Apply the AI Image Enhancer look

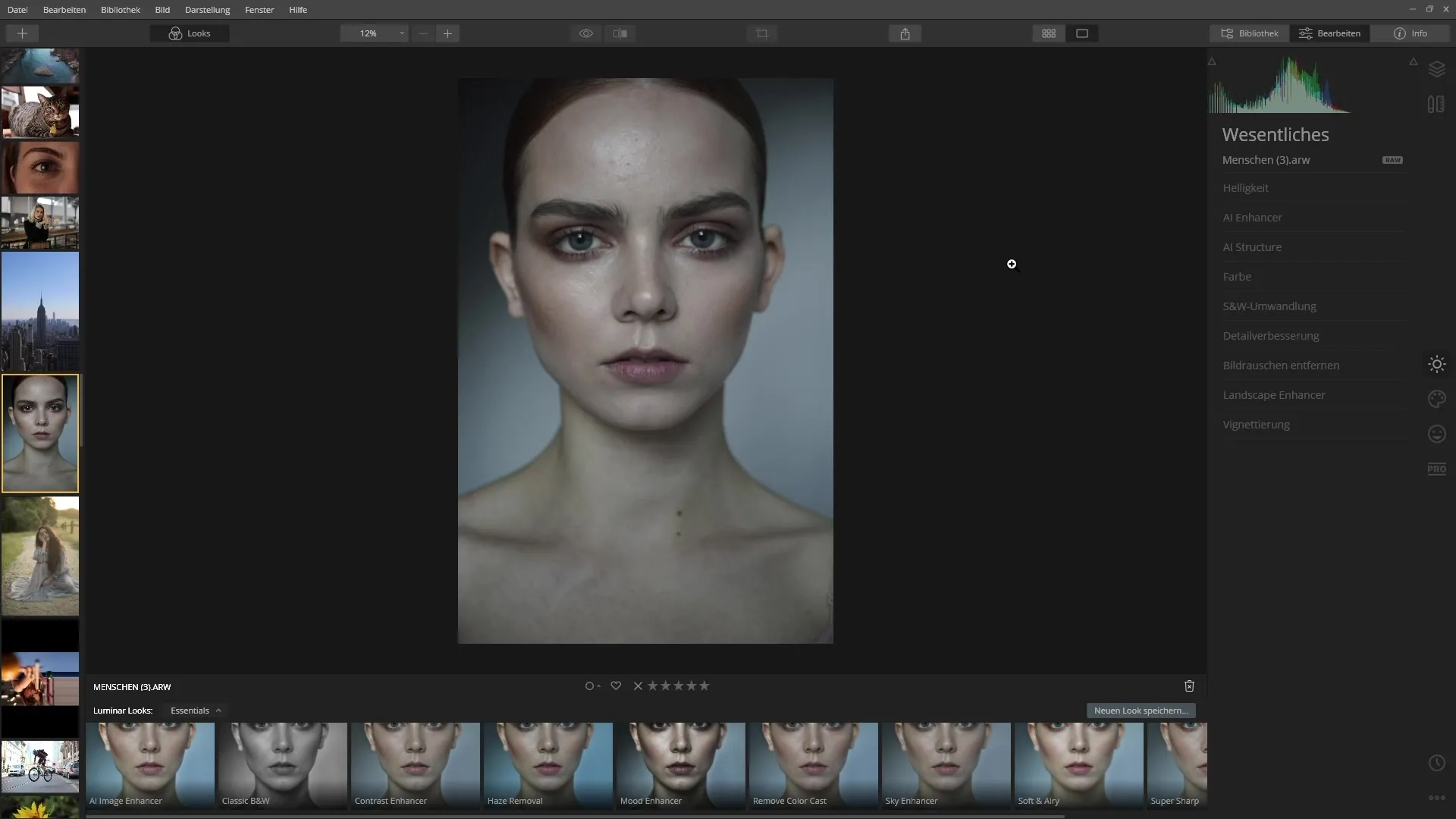coord(150,765)
